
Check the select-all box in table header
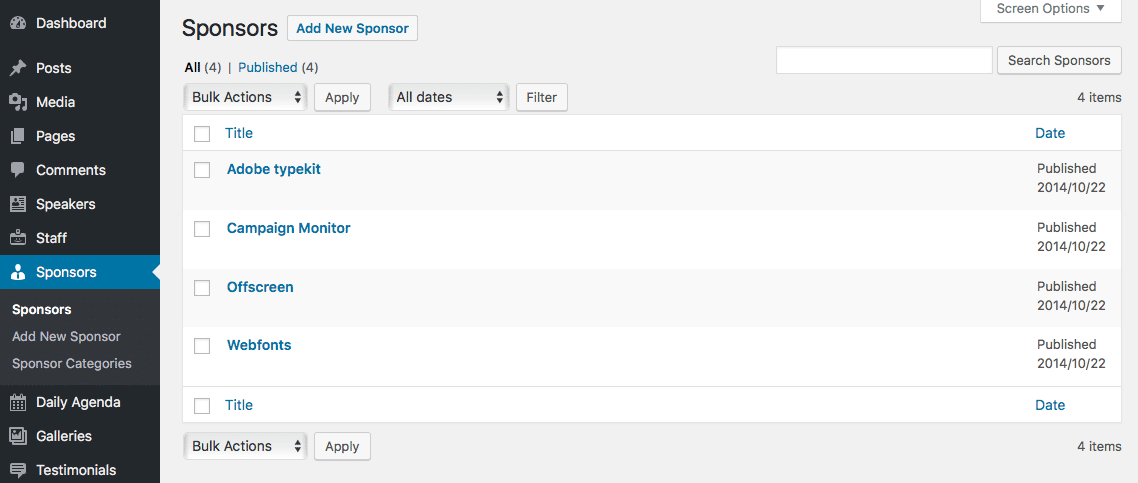coord(202,134)
